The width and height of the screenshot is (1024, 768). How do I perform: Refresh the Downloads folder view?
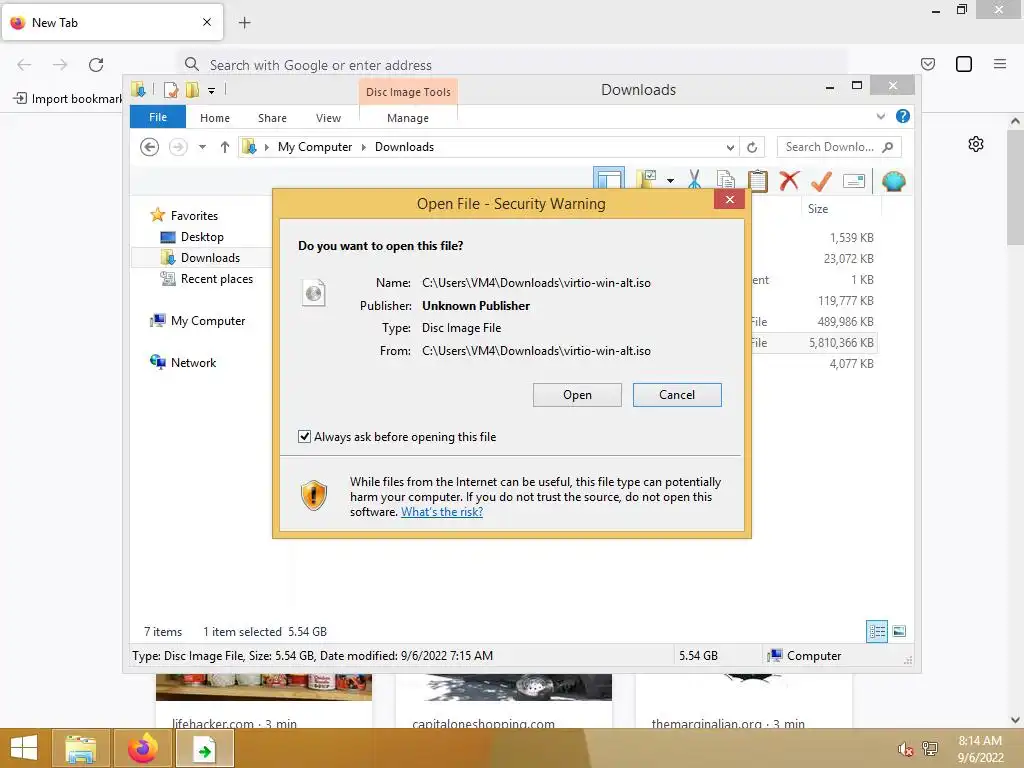pyautogui.click(x=752, y=147)
